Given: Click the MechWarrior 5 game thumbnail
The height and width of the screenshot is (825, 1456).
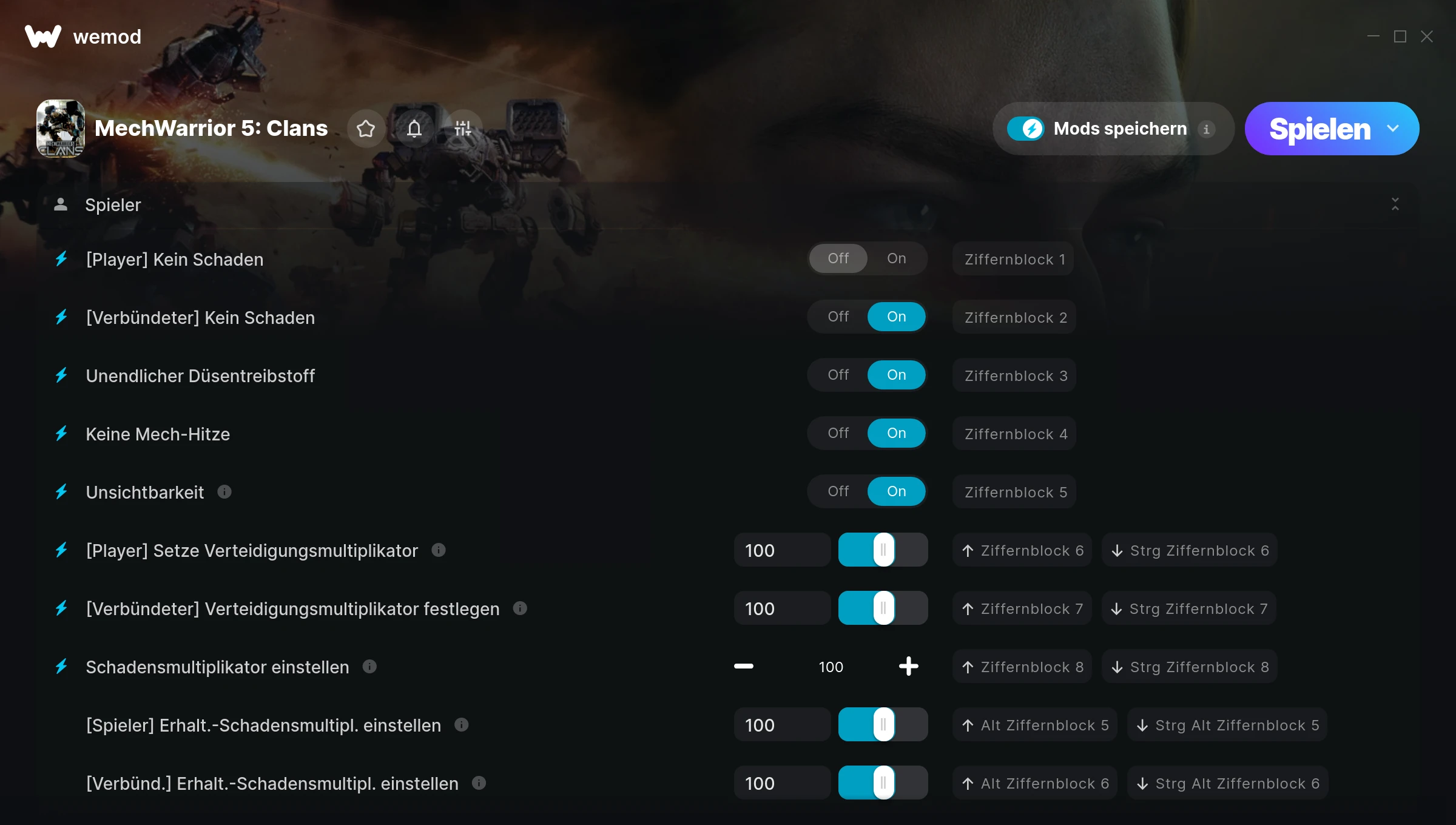Looking at the screenshot, I should point(61,129).
